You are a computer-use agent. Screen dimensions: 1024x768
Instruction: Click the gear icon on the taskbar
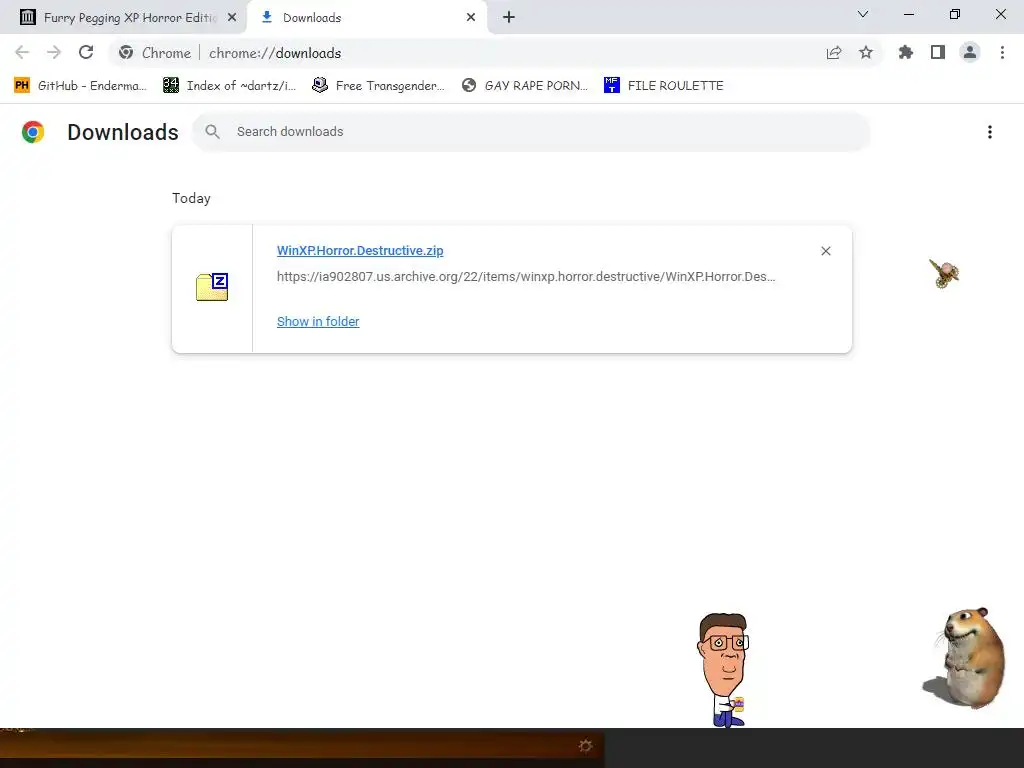585,745
